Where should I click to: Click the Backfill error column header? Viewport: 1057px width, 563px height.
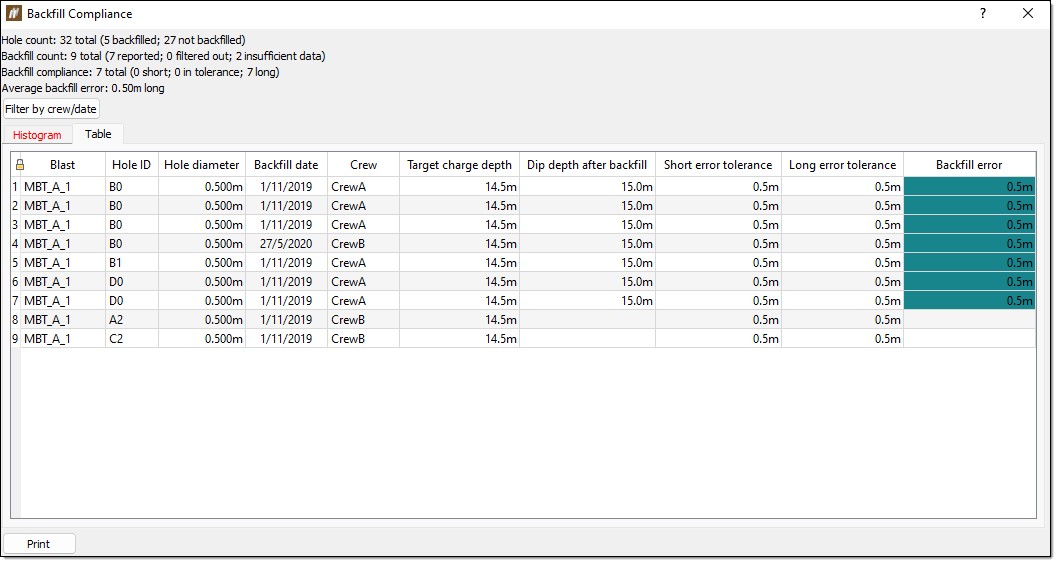[x=969, y=165]
